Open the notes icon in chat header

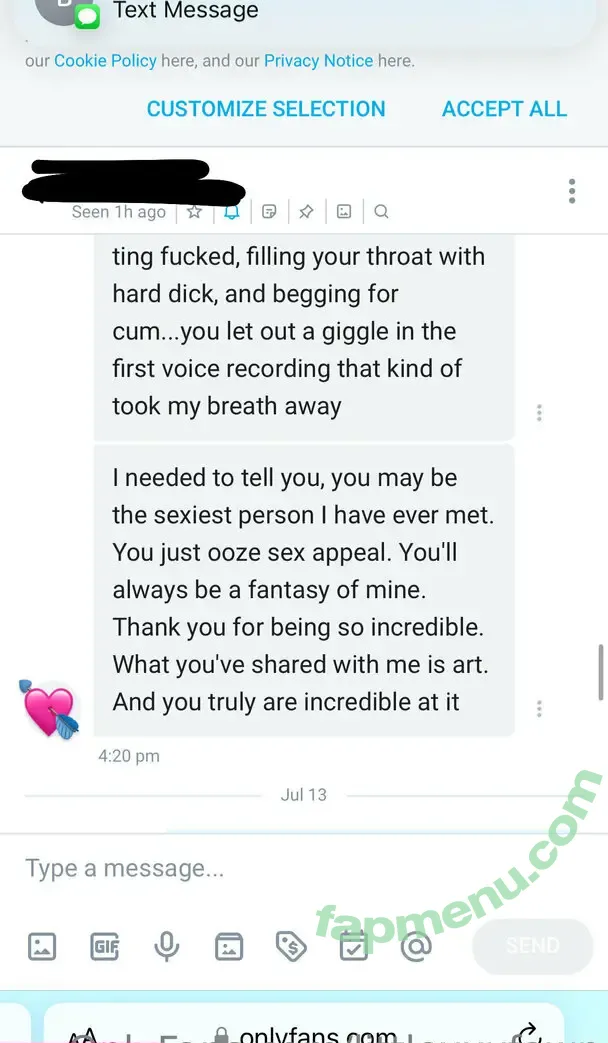(269, 212)
